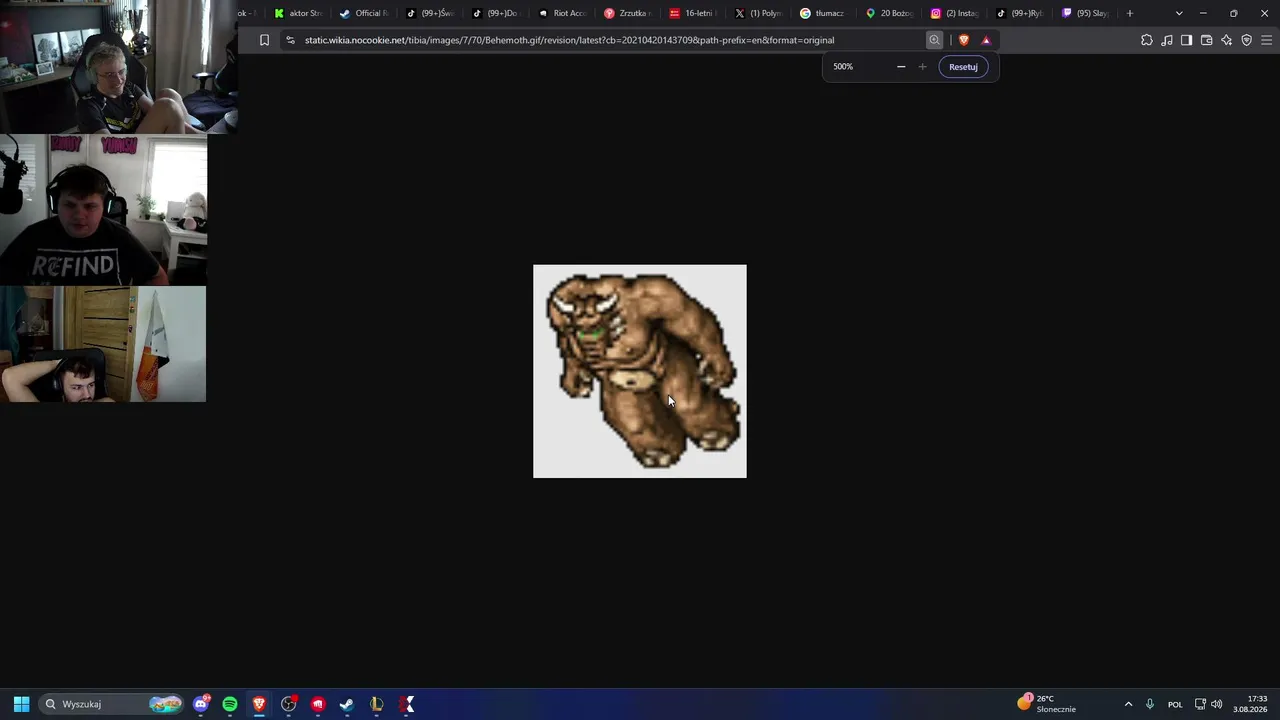Open the media playback control note icon
Screen dimensions: 1280x720
tap(1167, 40)
